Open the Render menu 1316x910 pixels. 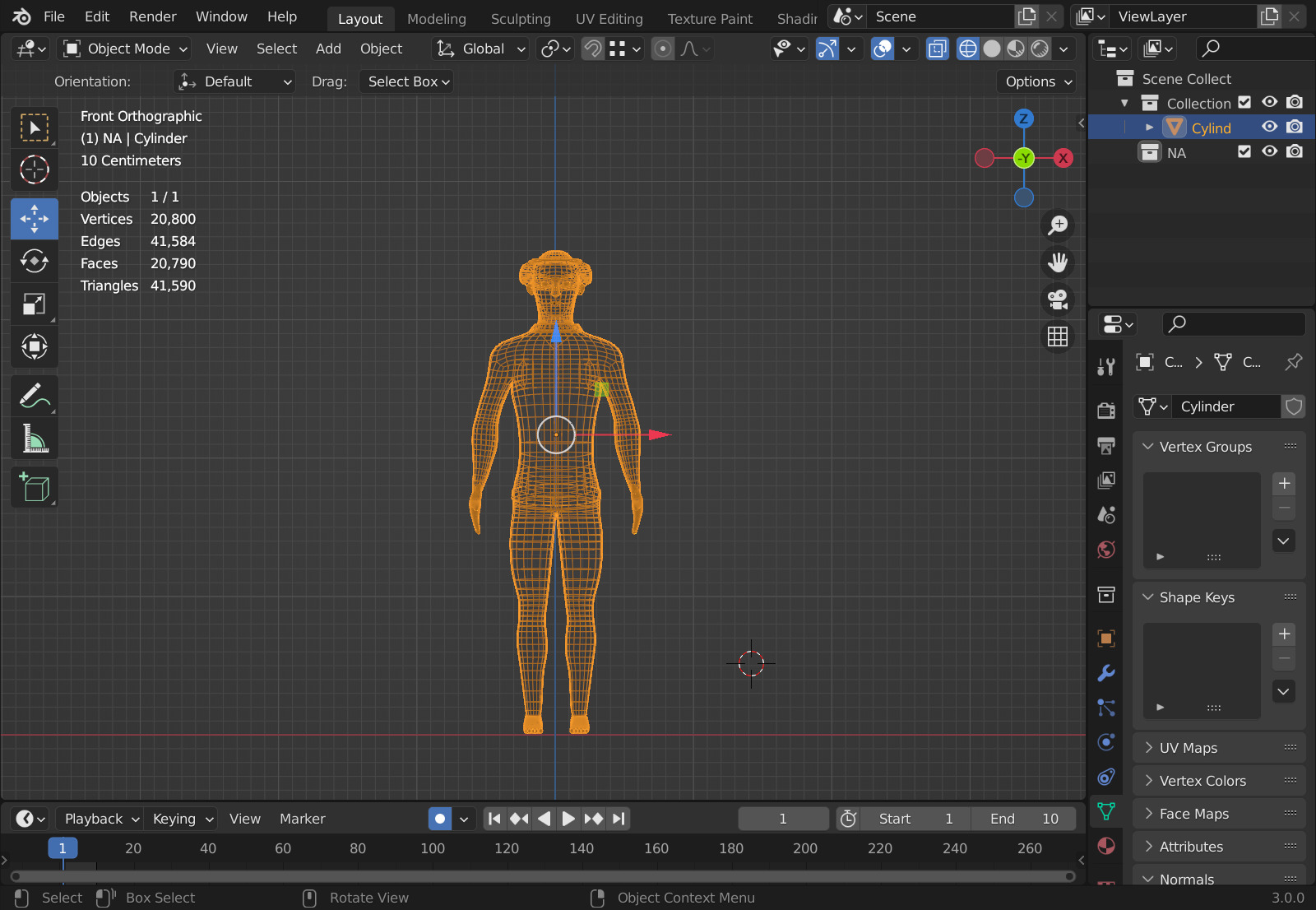click(152, 16)
